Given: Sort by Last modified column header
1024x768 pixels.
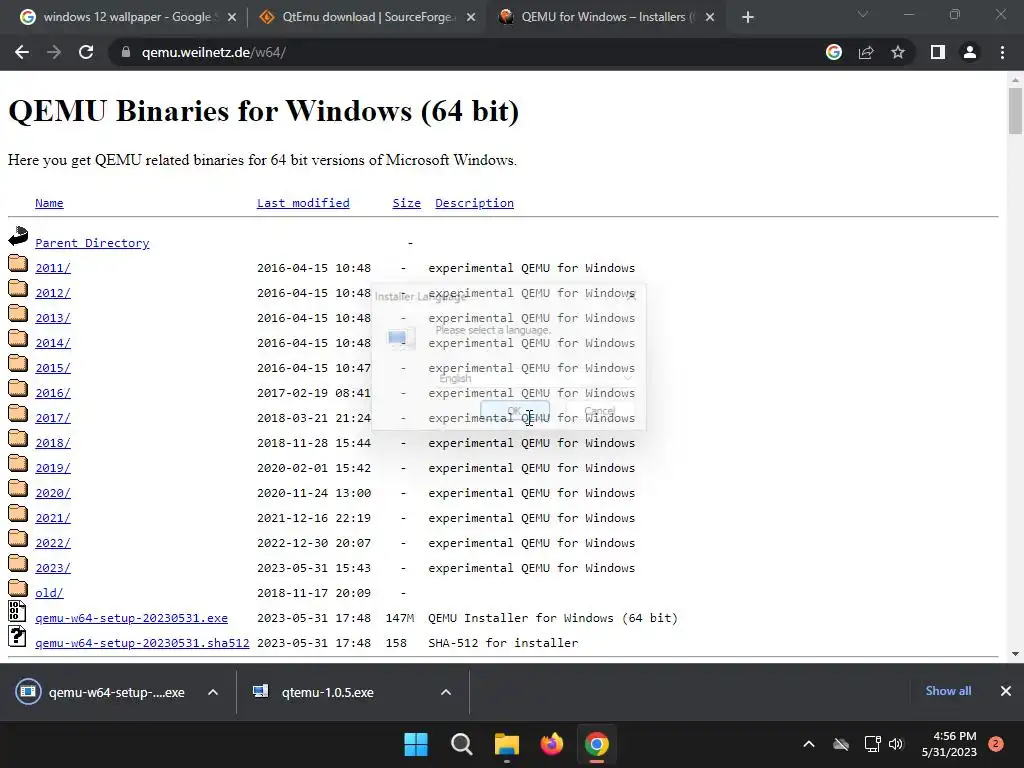Looking at the screenshot, I should 303,203.
